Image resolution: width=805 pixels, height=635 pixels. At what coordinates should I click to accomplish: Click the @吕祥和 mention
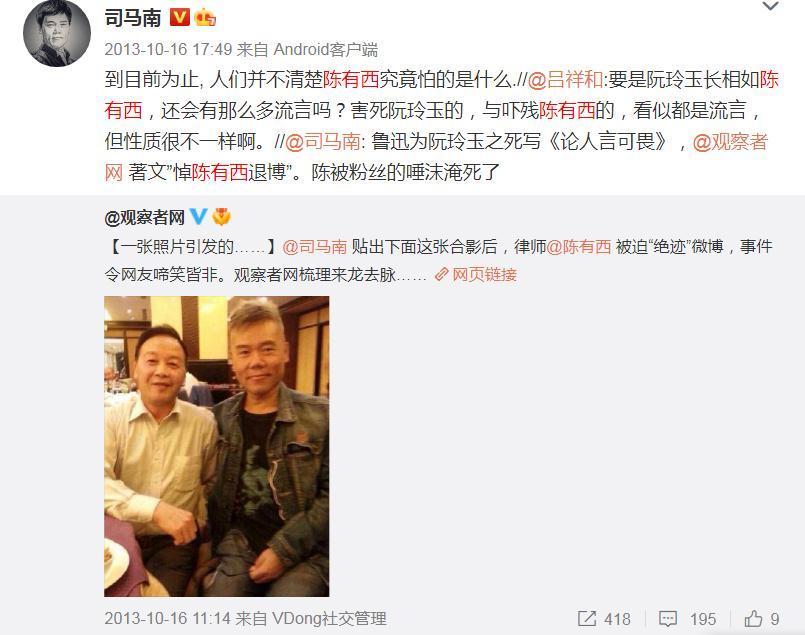(x=565, y=80)
